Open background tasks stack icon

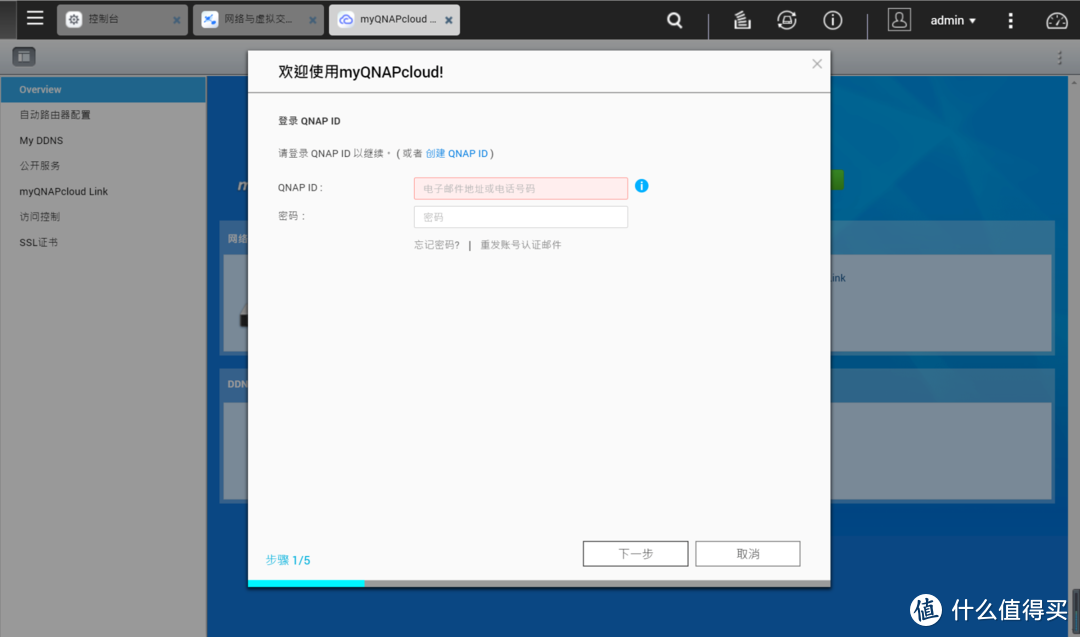point(742,21)
